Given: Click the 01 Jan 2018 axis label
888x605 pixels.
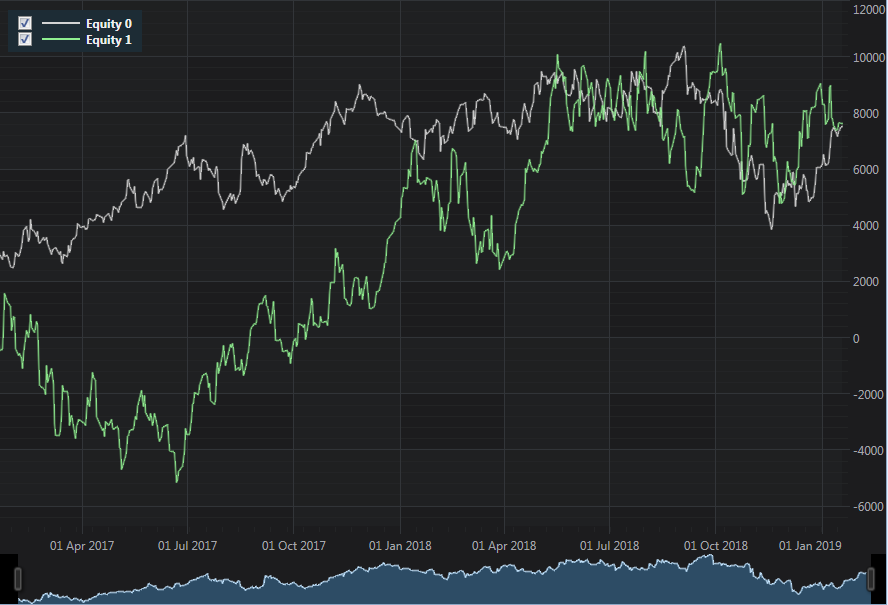Looking at the screenshot, I should [x=400, y=546].
